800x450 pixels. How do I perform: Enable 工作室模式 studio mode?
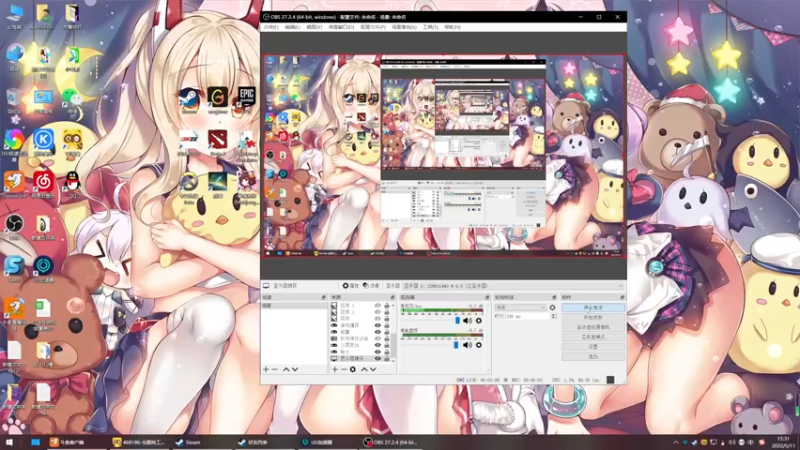coord(593,337)
